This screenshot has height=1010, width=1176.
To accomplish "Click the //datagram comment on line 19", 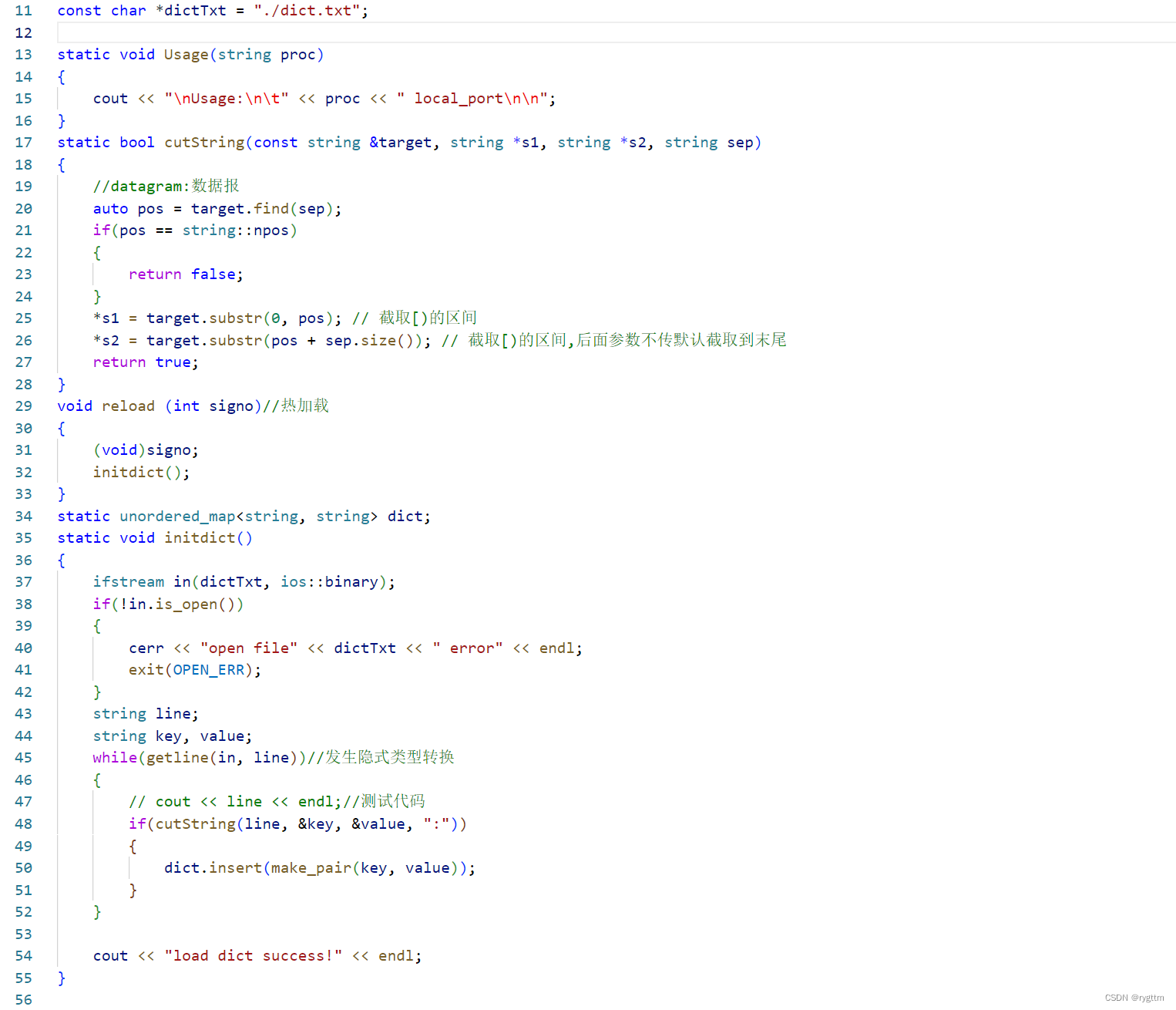I will (166, 187).
